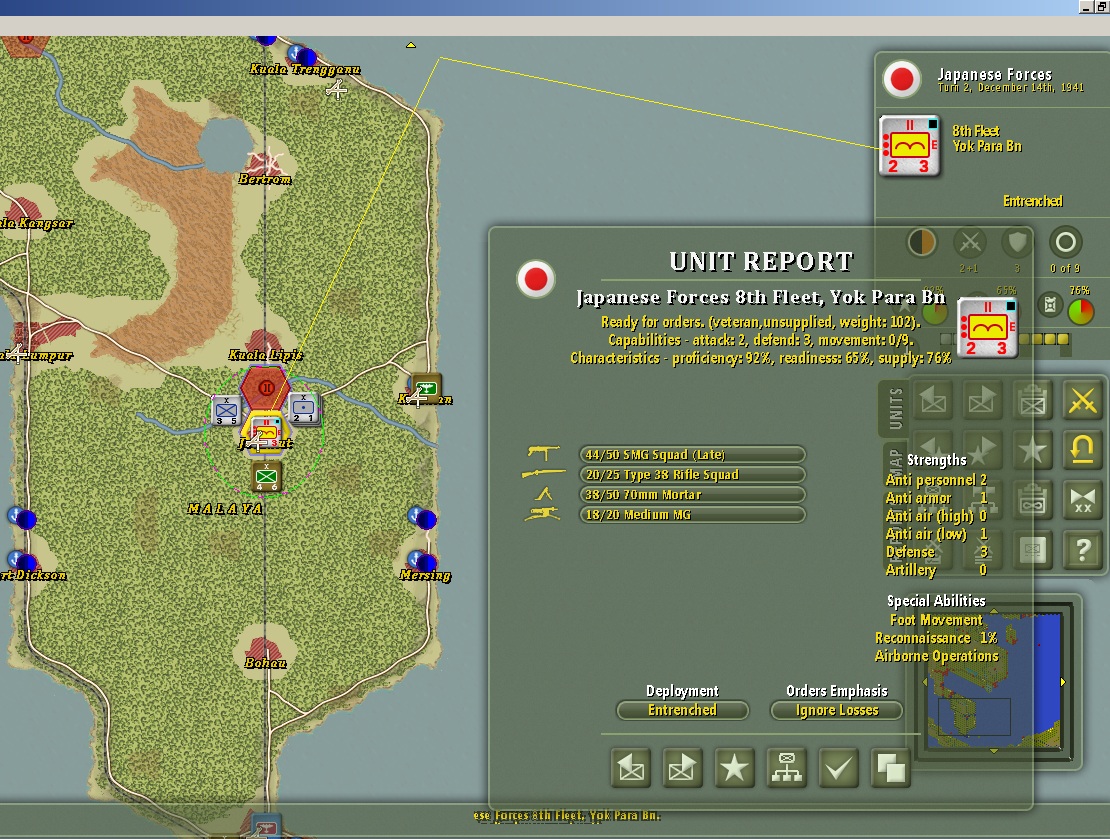Show the organization hierarchy chart icon
Image resolution: width=1110 pixels, height=839 pixels.
click(x=786, y=768)
